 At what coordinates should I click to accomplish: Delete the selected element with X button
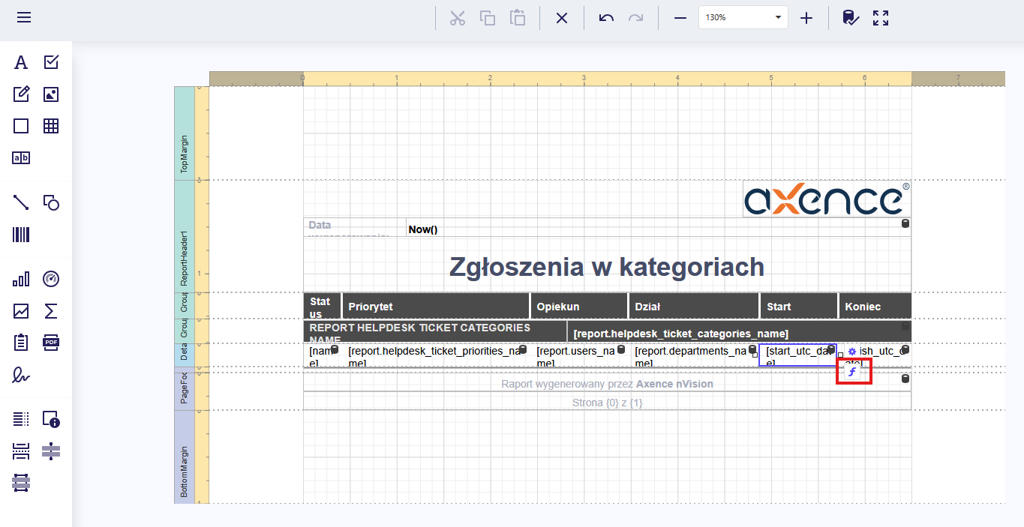tap(562, 18)
